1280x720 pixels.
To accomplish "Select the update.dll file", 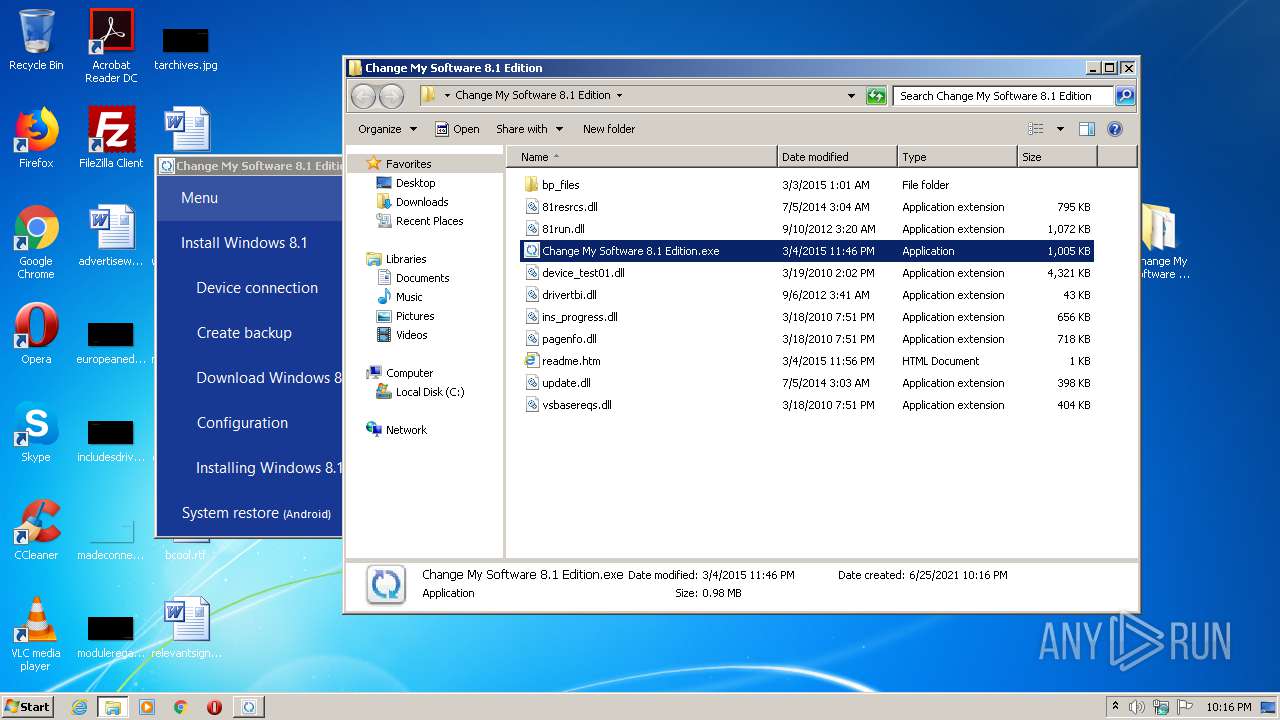I will pyautogui.click(x=807, y=383).
